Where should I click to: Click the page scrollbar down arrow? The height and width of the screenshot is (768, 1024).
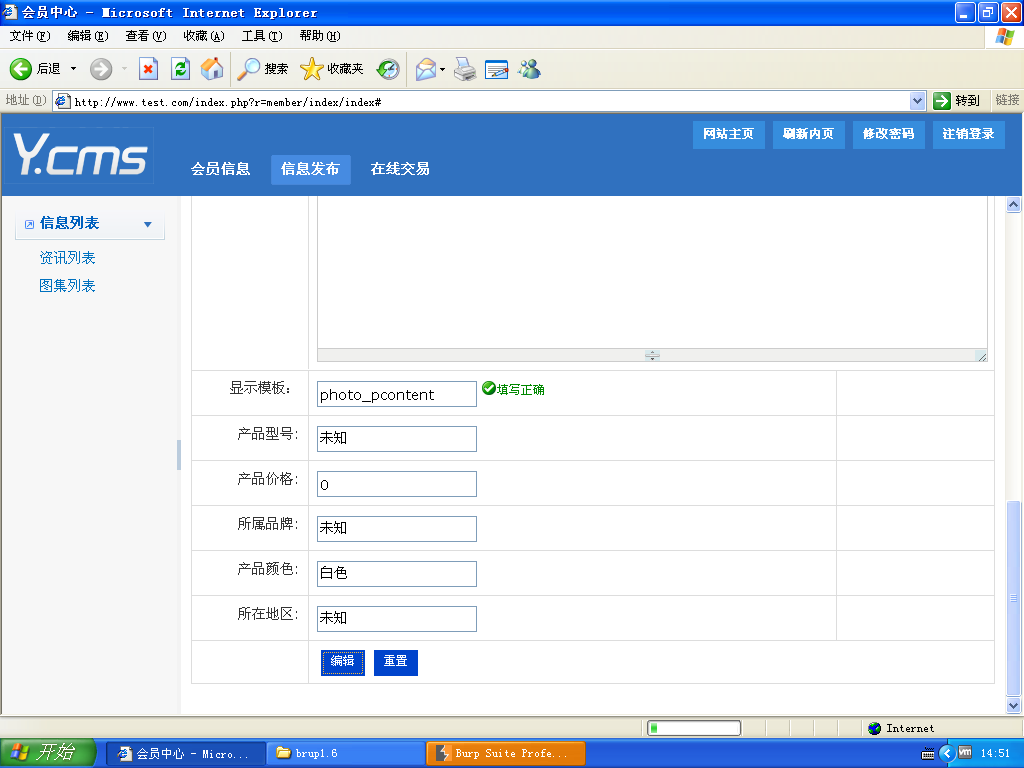[x=1013, y=705]
